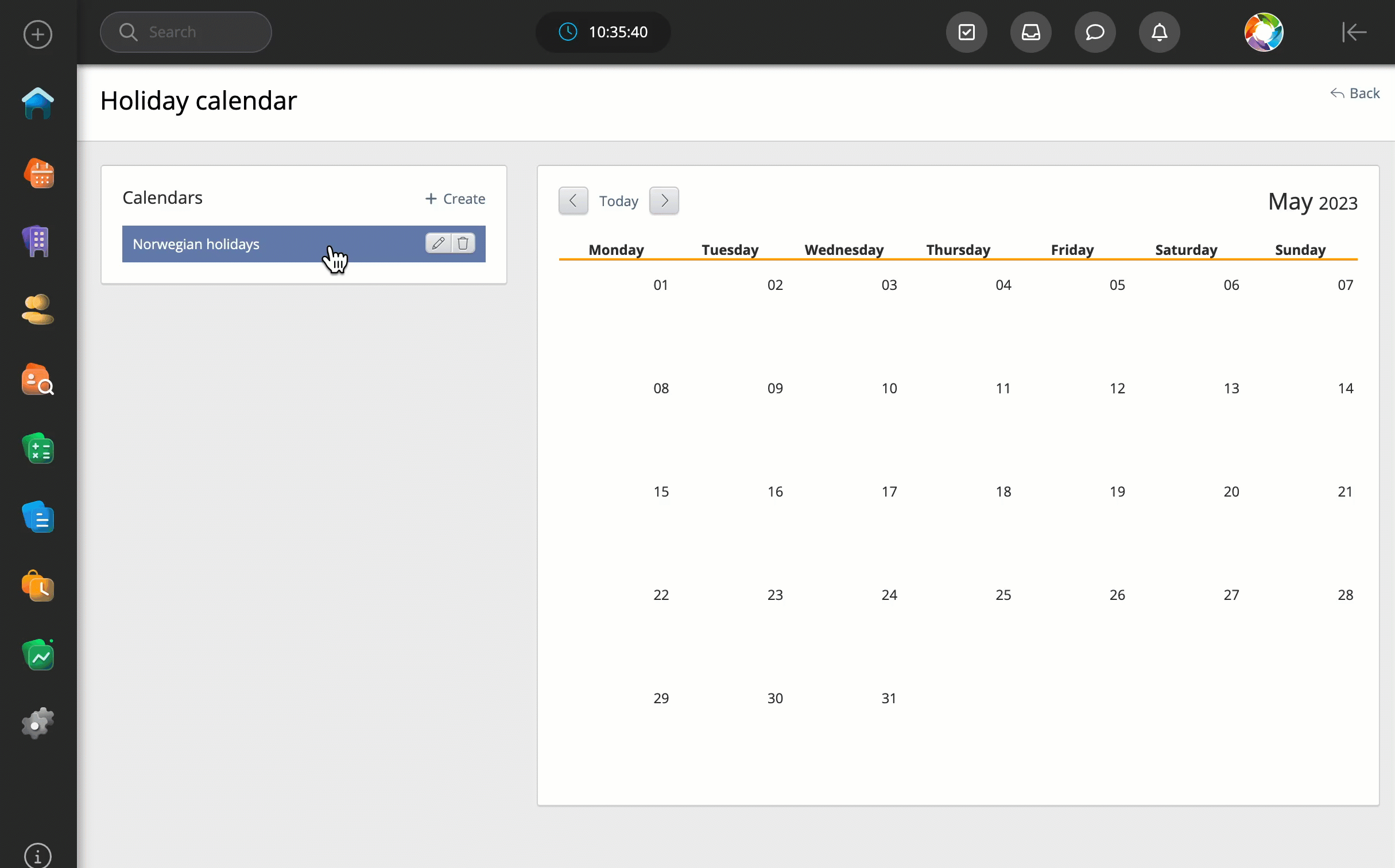Viewport: 1395px width, 868px height.
Task: Open the green calculator sidebar icon
Action: tap(38, 449)
